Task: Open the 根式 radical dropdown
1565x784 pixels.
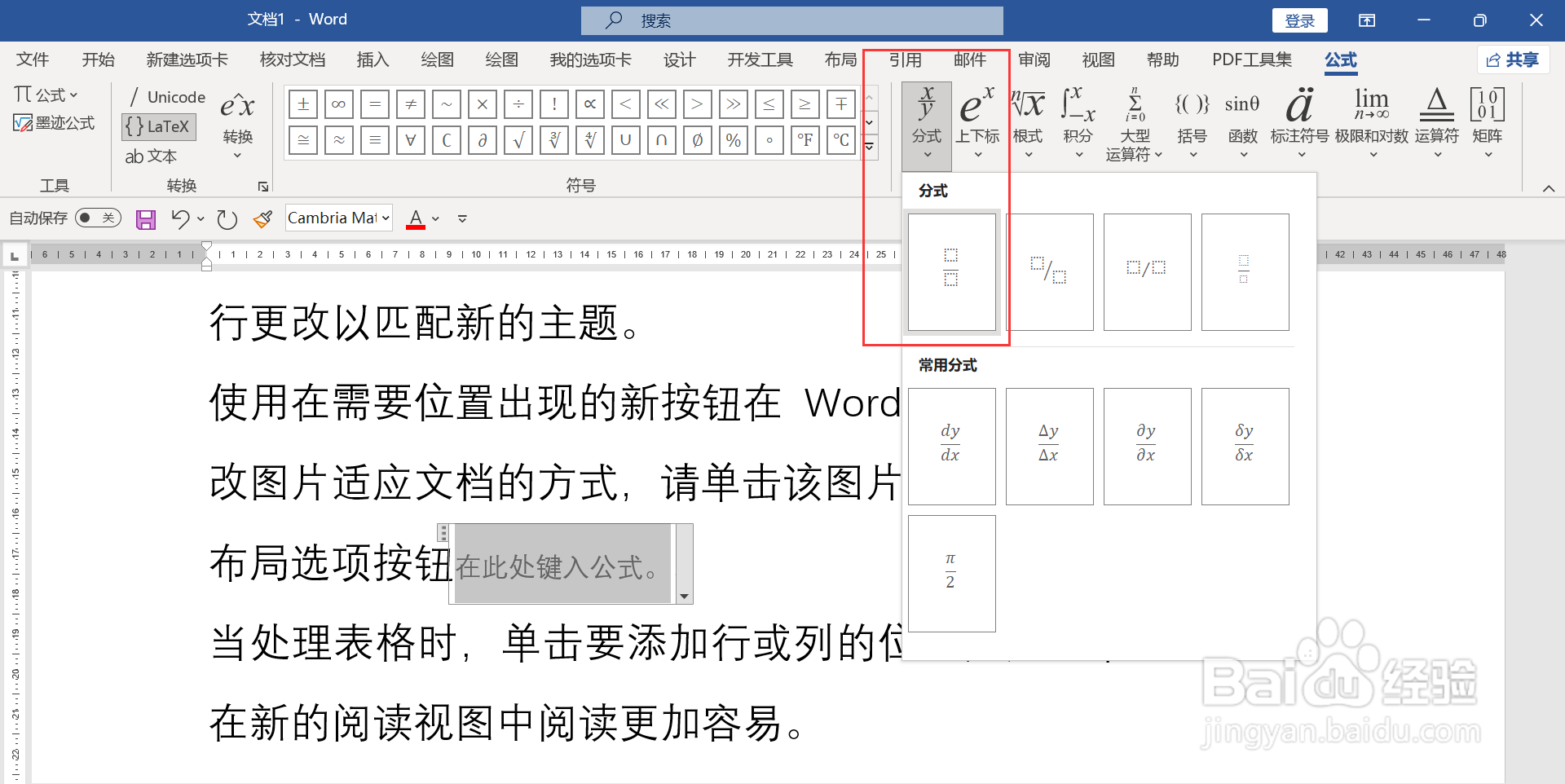Action: pyautogui.click(x=1028, y=125)
